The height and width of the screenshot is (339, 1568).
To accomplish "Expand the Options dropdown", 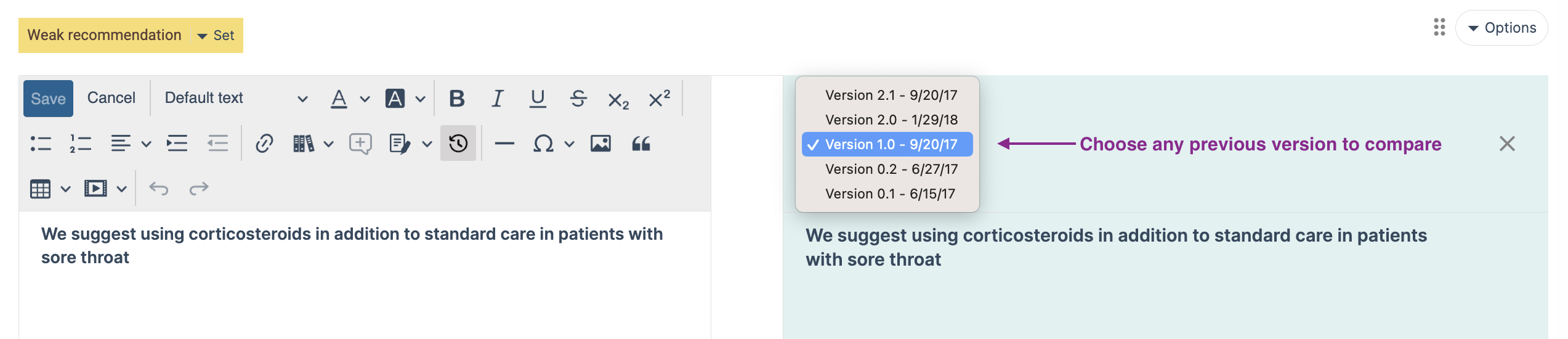I will pyautogui.click(x=1501, y=28).
